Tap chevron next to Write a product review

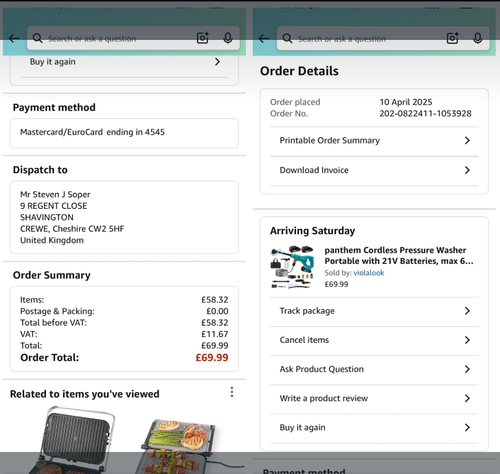[467, 398]
